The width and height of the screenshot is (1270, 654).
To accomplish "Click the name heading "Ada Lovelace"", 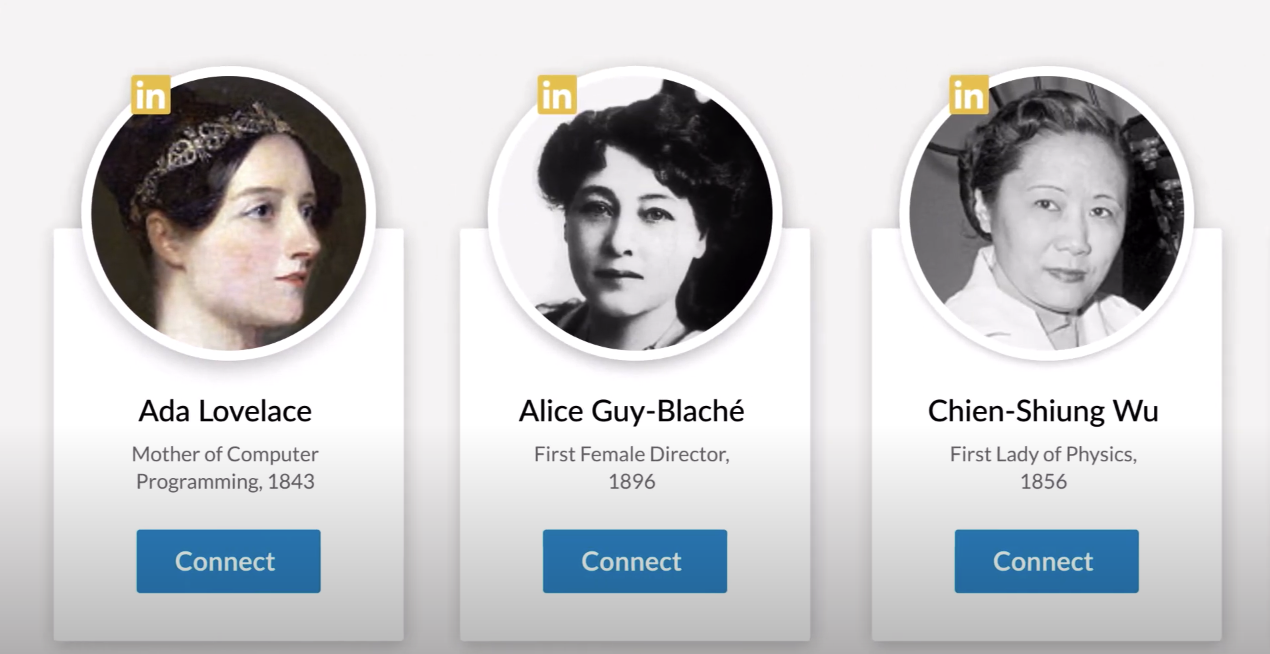I will coord(225,411).
